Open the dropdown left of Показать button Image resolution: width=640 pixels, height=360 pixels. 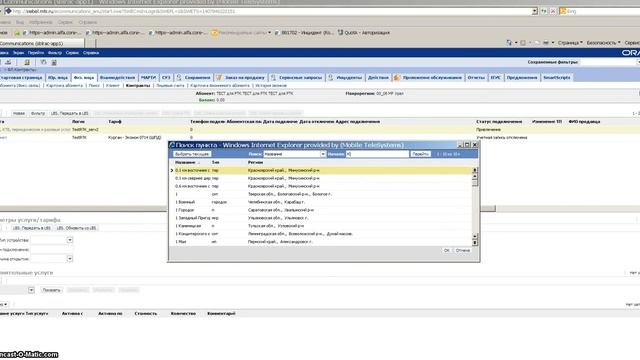pos(31,290)
